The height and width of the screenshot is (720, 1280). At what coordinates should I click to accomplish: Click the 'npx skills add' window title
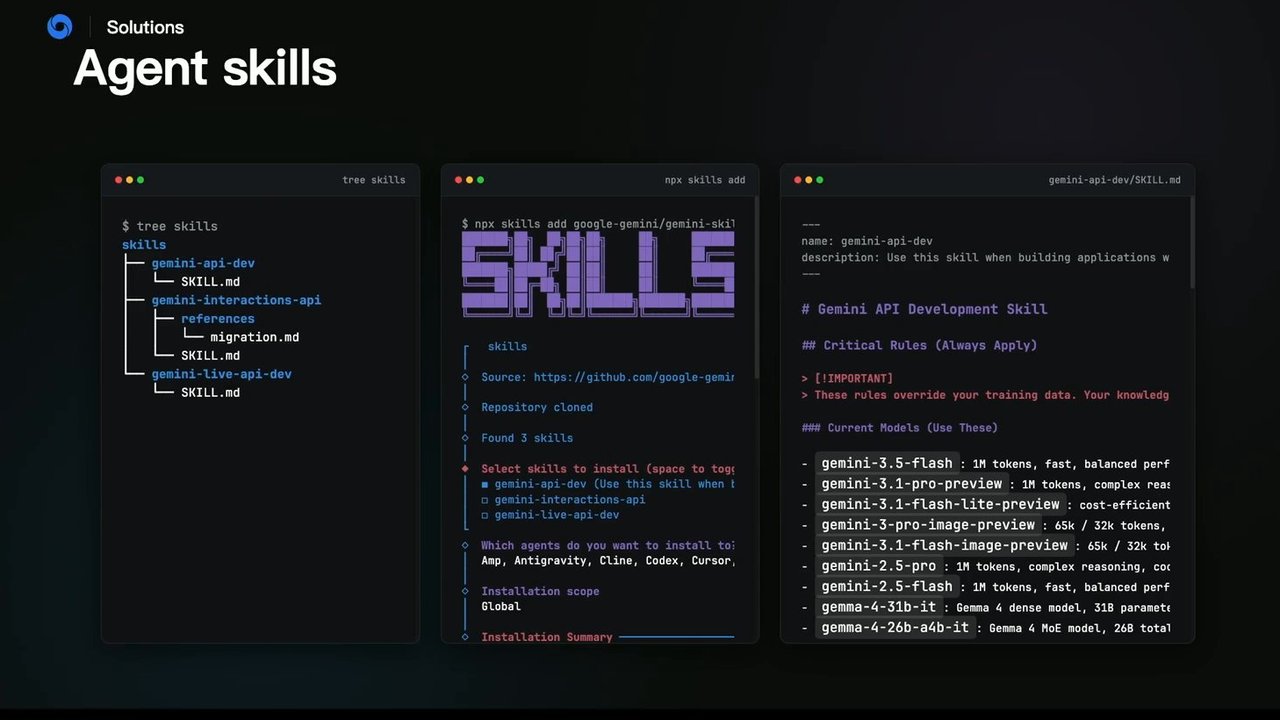705,180
